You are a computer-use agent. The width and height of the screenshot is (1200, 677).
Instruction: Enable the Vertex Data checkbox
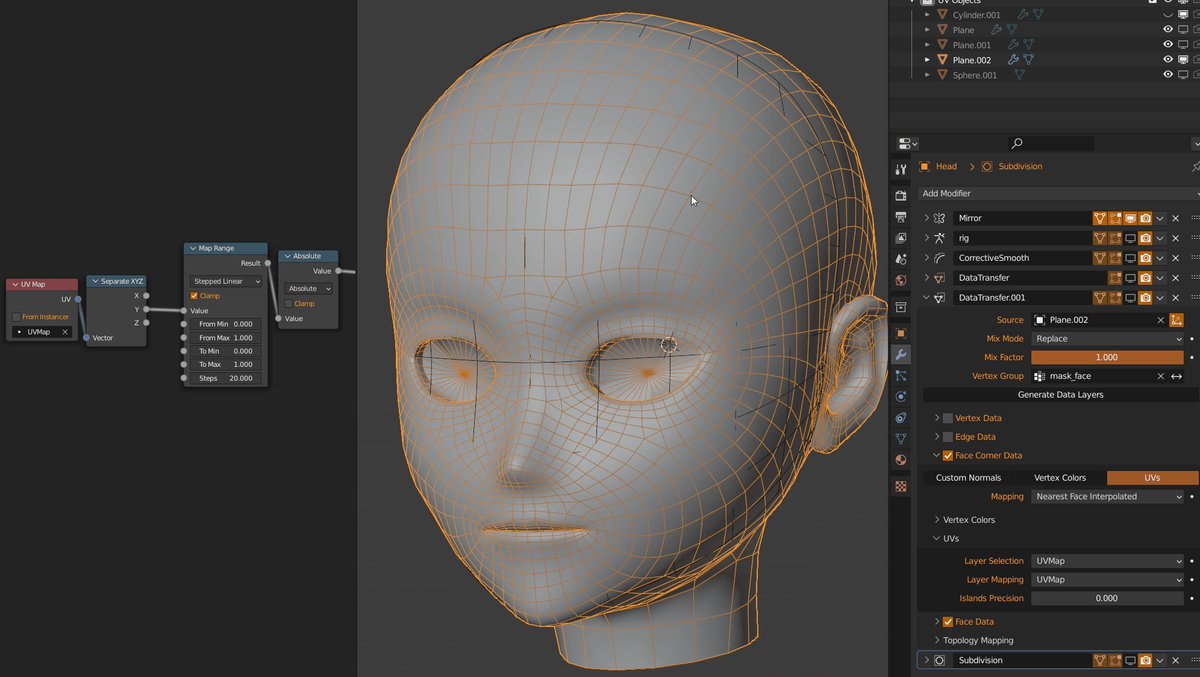tap(948, 418)
